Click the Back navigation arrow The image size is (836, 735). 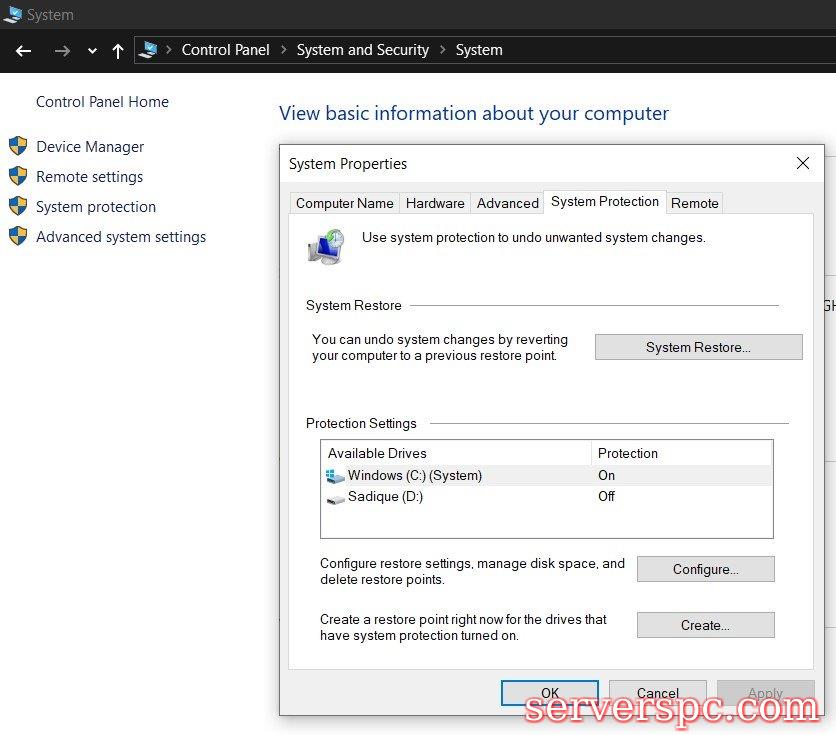(24, 50)
